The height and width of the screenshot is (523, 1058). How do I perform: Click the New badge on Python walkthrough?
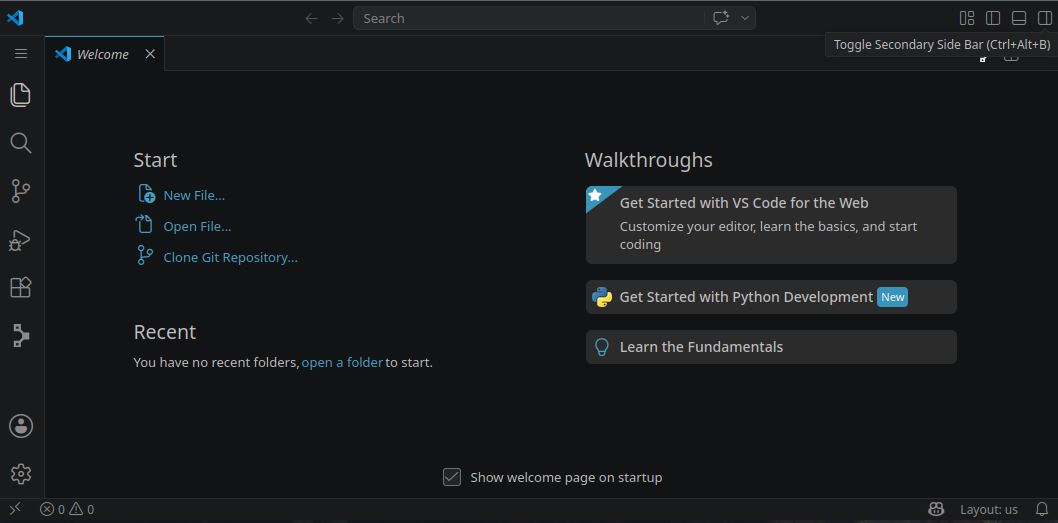coord(892,297)
